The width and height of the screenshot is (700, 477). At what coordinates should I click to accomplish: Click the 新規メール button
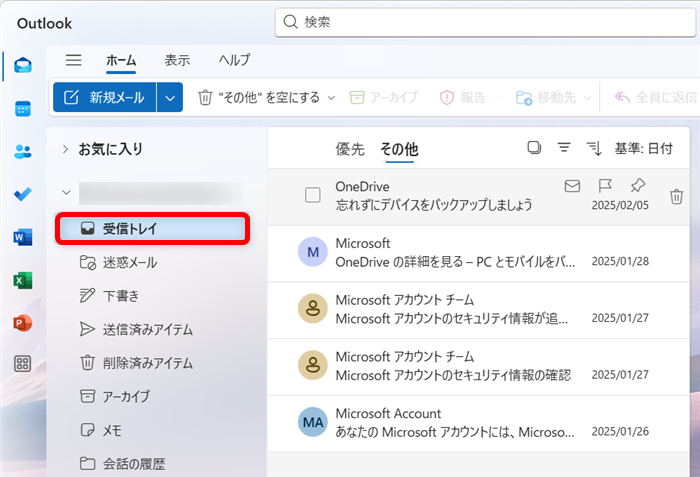click(x=104, y=97)
